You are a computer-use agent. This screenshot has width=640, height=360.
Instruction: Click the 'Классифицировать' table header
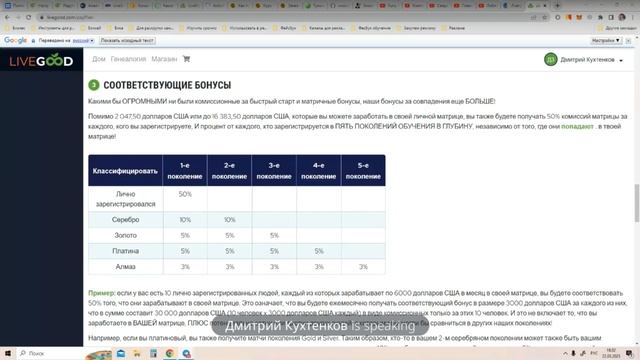point(125,171)
